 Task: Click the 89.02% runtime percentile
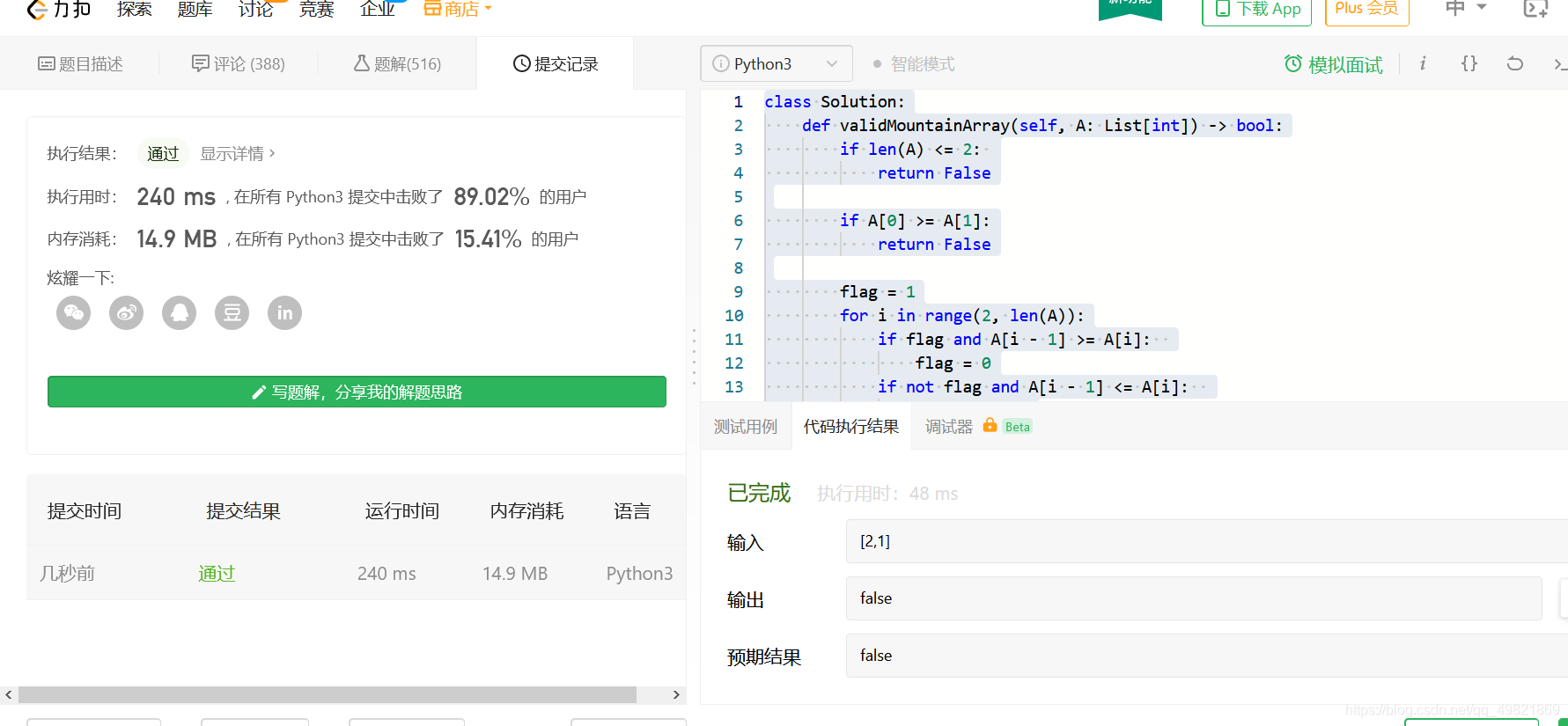point(491,197)
